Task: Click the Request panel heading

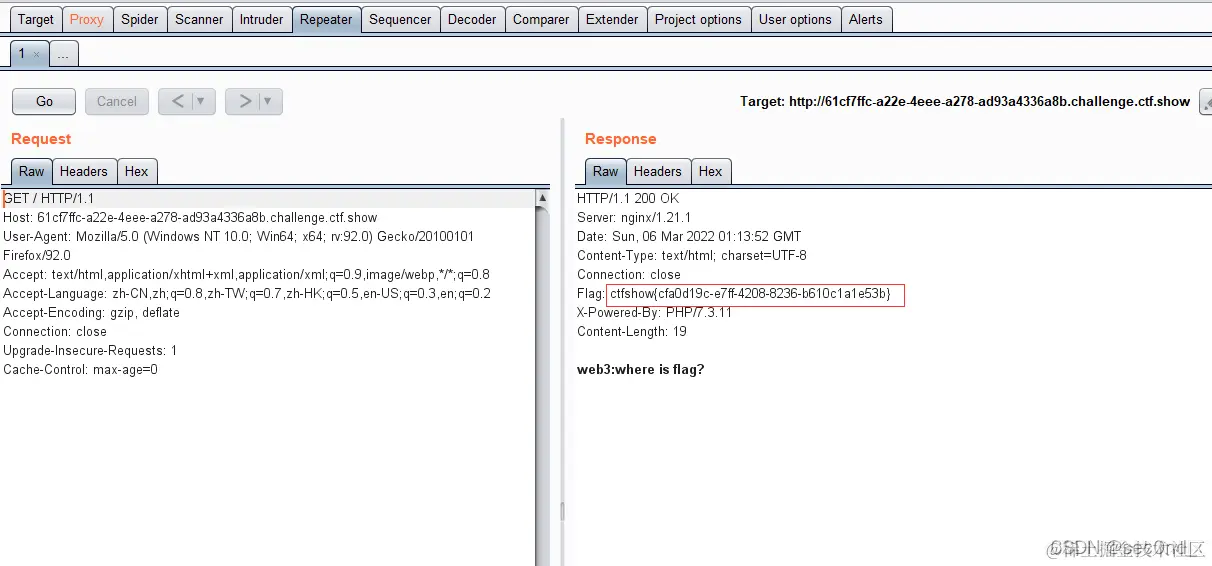Action: coord(41,139)
